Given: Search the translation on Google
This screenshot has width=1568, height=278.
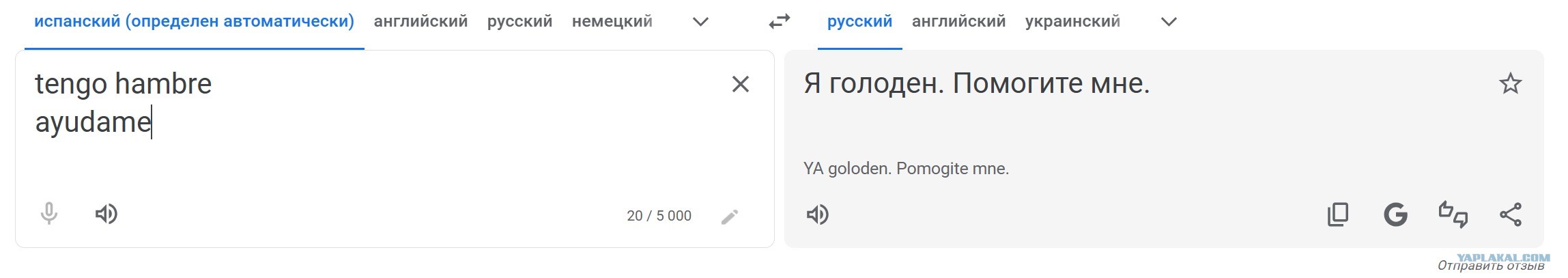Looking at the screenshot, I should click(x=1395, y=214).
